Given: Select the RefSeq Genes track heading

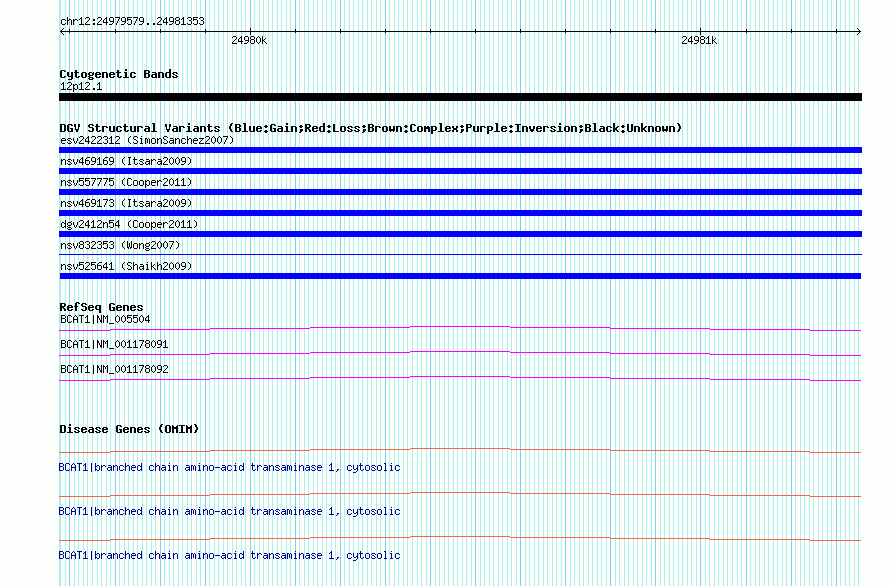Looking at the screenshot, I should point(102,307).
